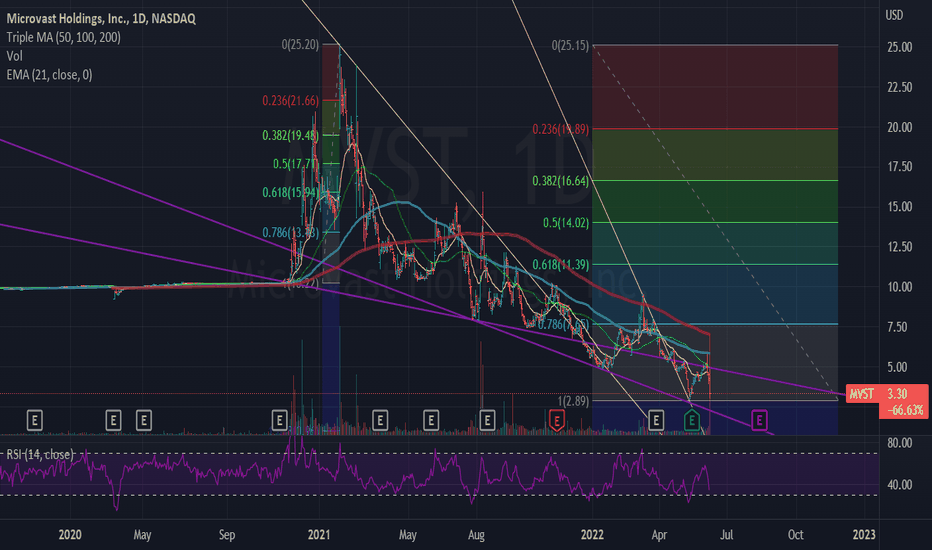Click the 0(25.15) Fibonacci label

pyautogui.click(x=570, y=45)
